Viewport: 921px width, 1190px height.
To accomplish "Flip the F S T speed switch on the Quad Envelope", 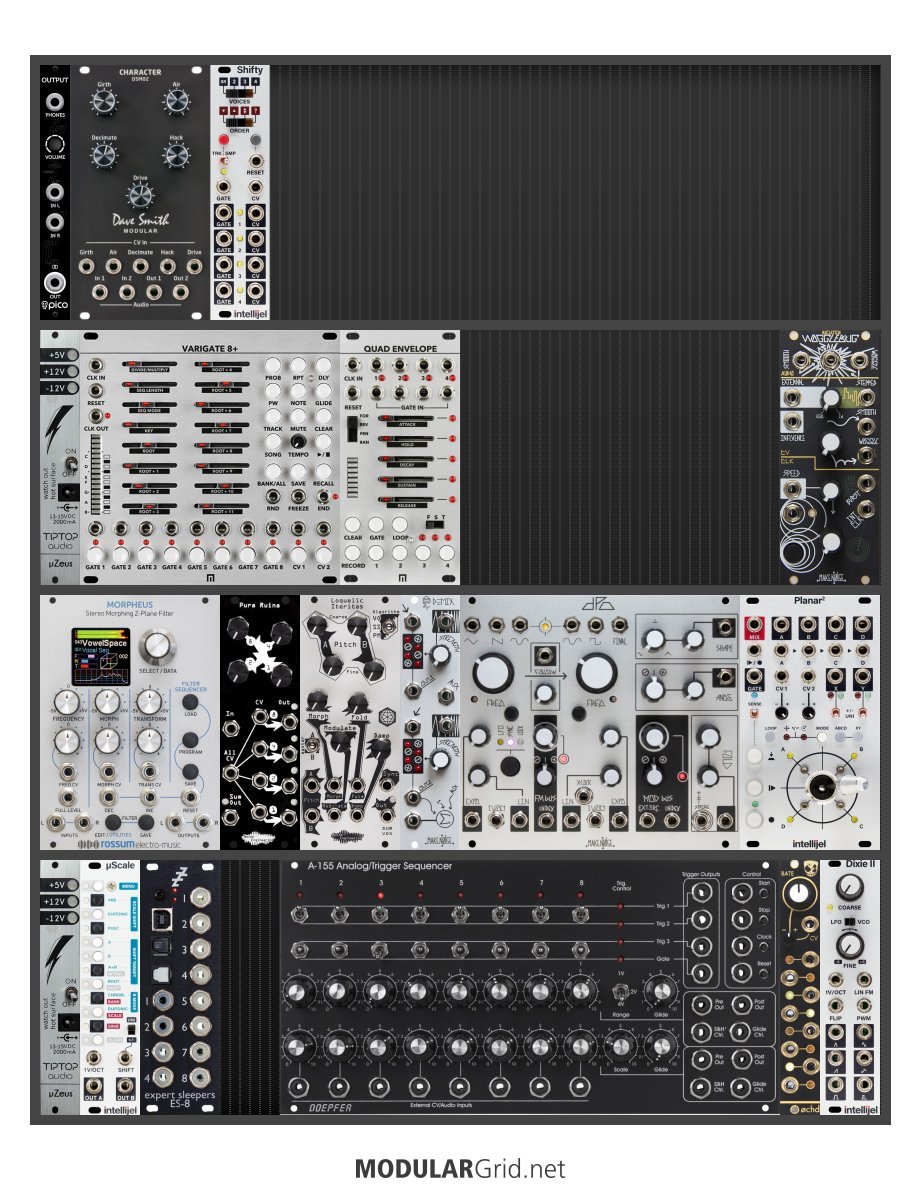I will 435,524.
